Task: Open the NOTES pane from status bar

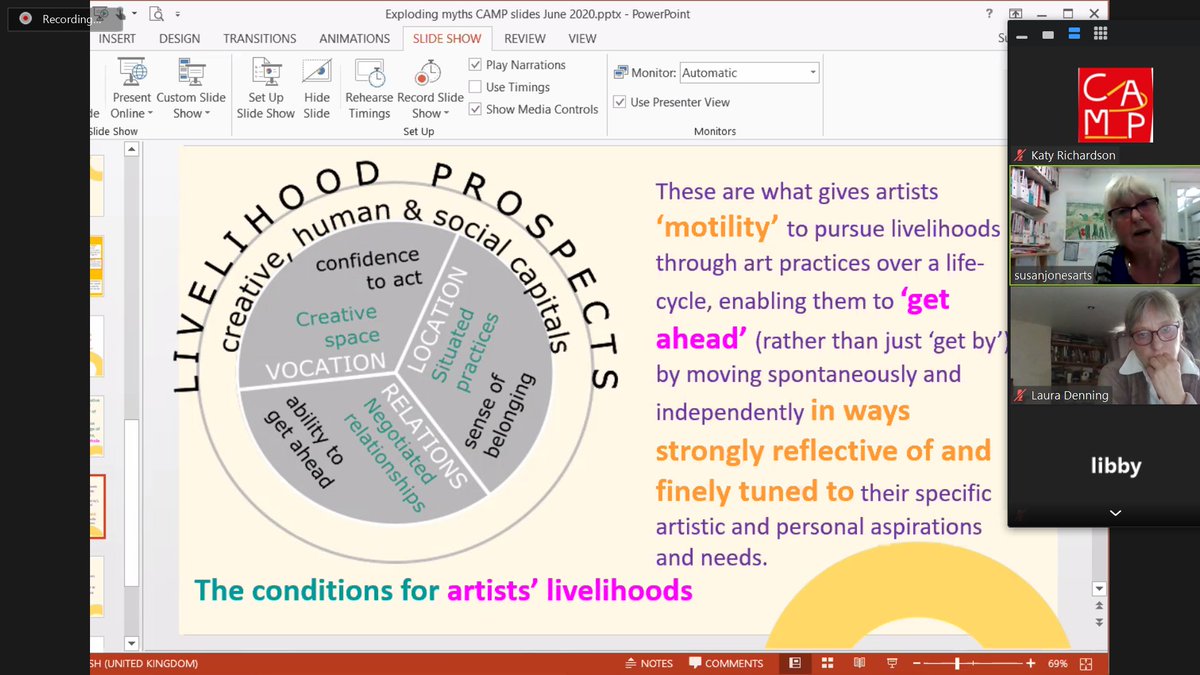Action: point(648,663)
